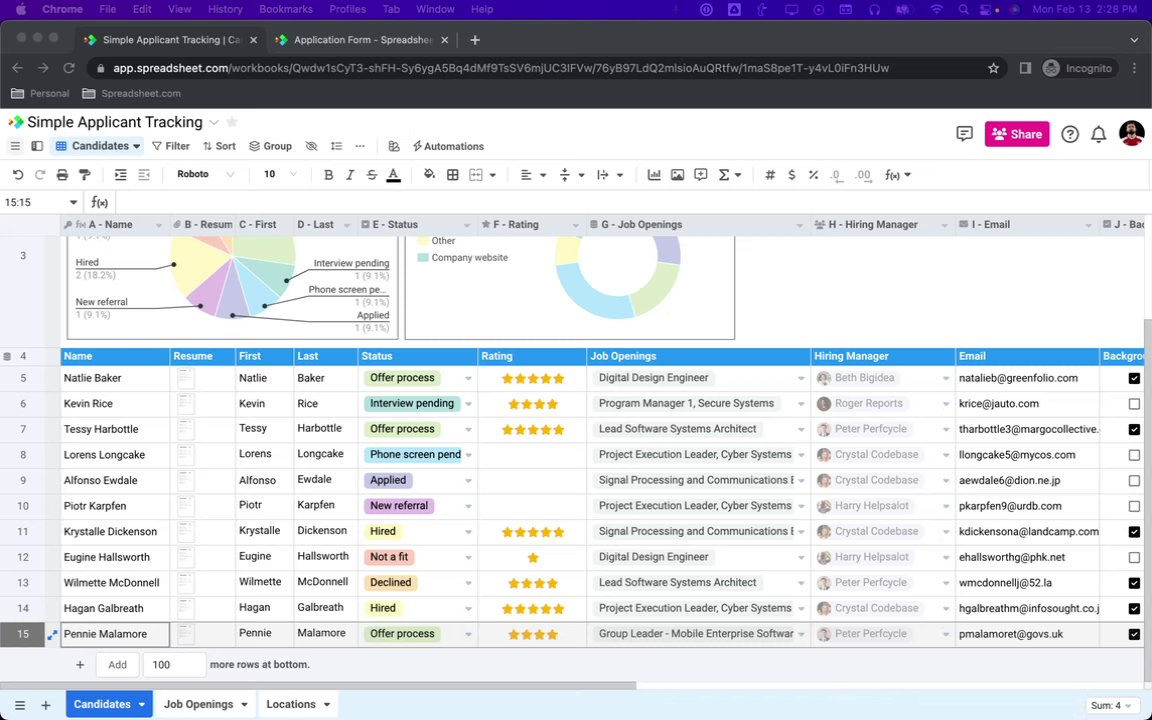
Task: Uncheck background box for Pennie Malamore
Action: [x=1134, y=634]
